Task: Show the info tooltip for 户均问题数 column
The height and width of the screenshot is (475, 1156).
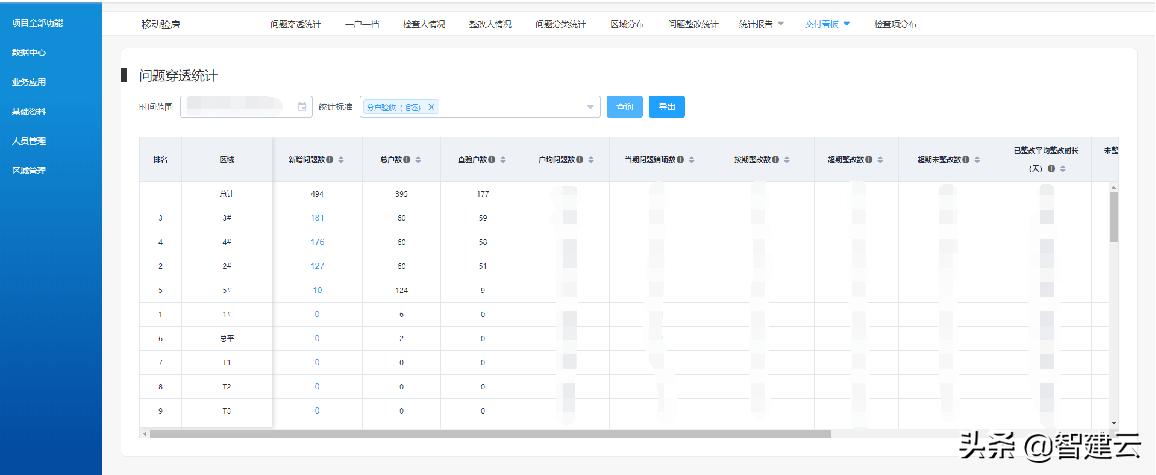Action: [580, 159]
